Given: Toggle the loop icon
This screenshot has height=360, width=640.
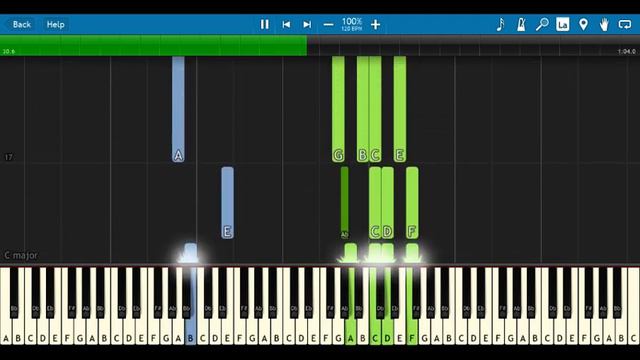Looking at the screenshot, I should click(x=625, y=24).
